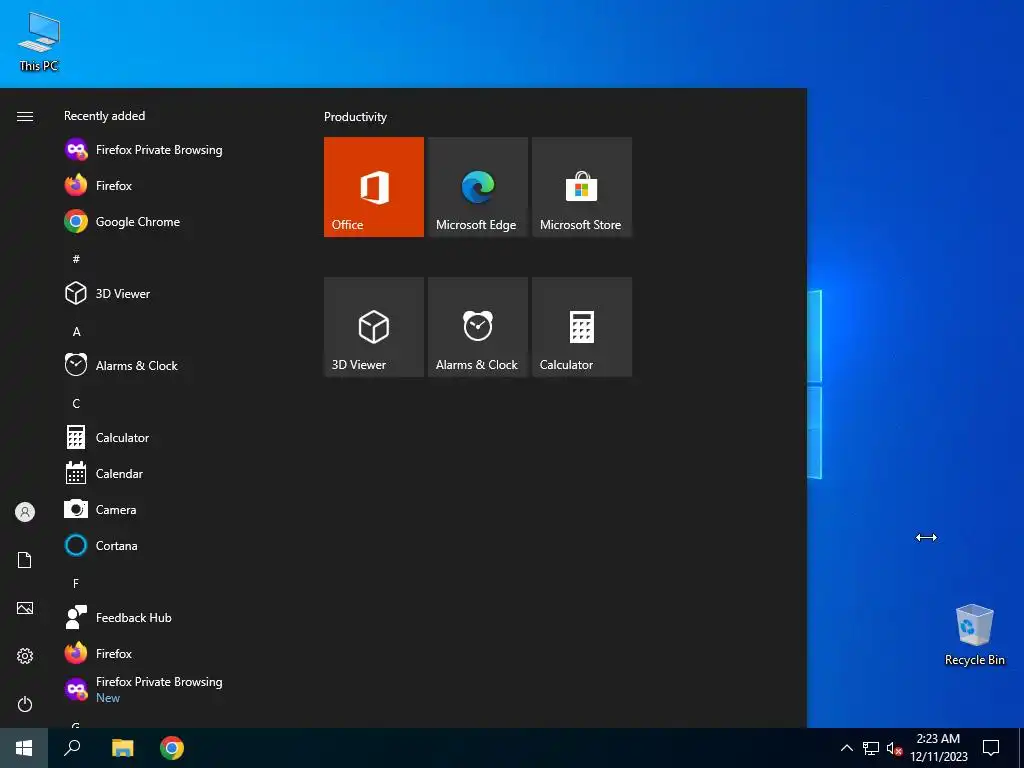Open Google Chrome in Recently added
This screenshot has height=768, width=1024.
[x=176, y=221]
